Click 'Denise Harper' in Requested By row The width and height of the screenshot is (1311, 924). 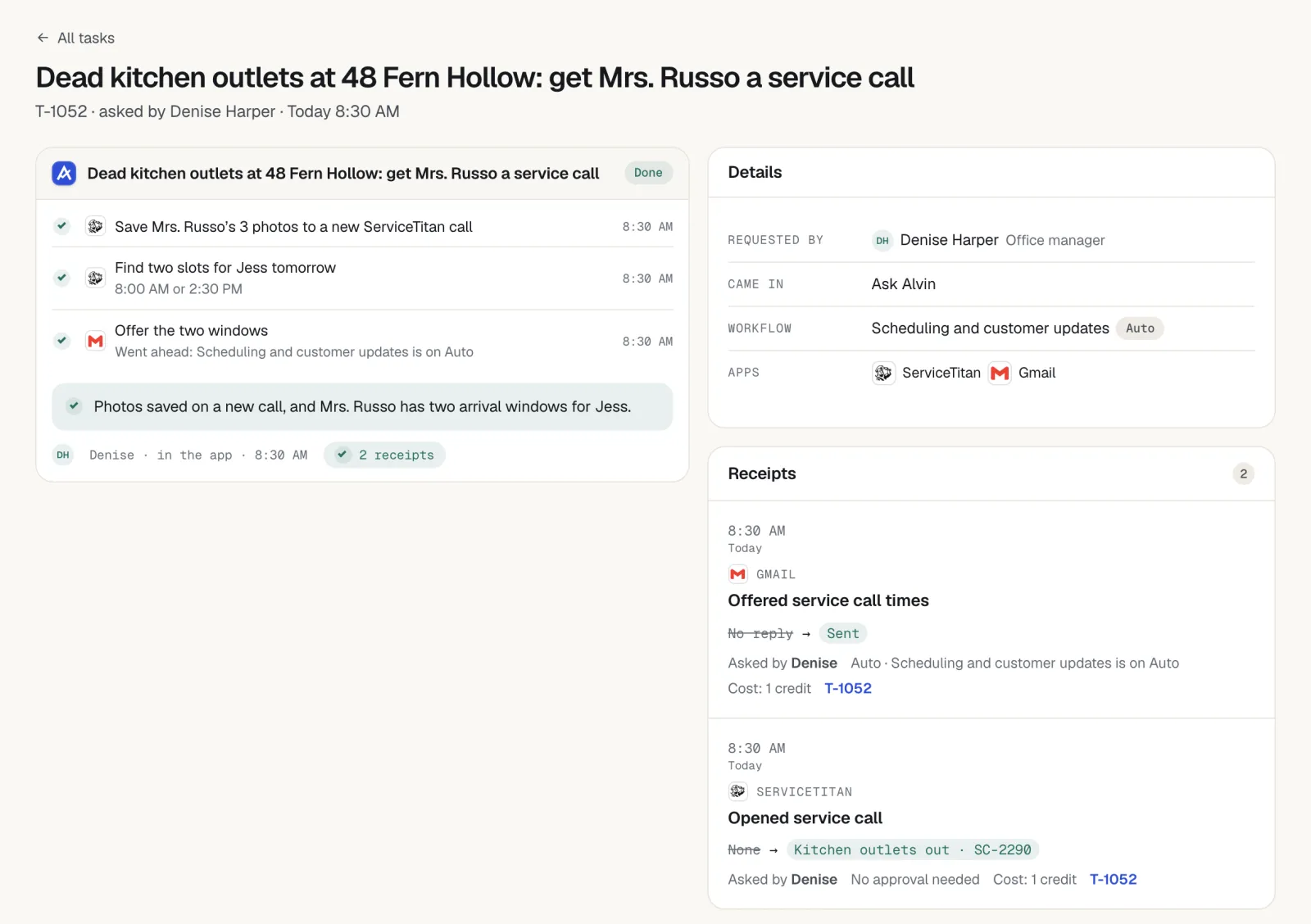point(949,240)
